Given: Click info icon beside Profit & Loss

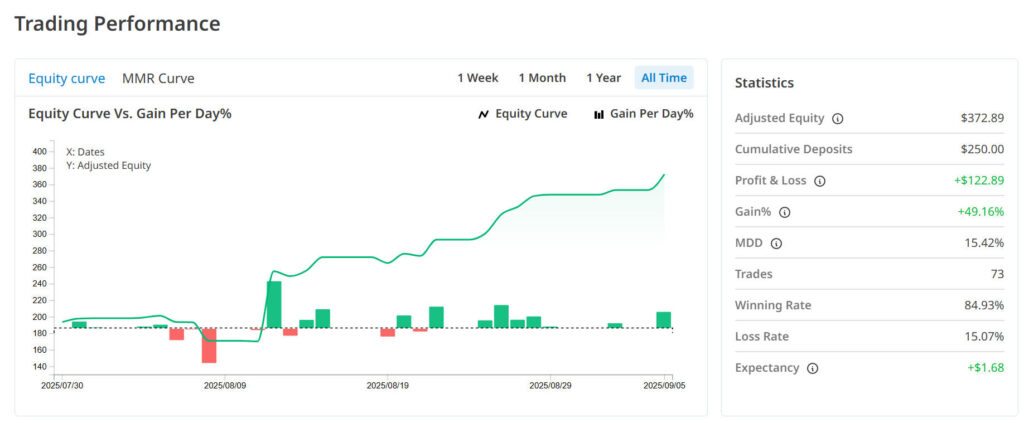Looking at the screenshot, I should (820, 181).
